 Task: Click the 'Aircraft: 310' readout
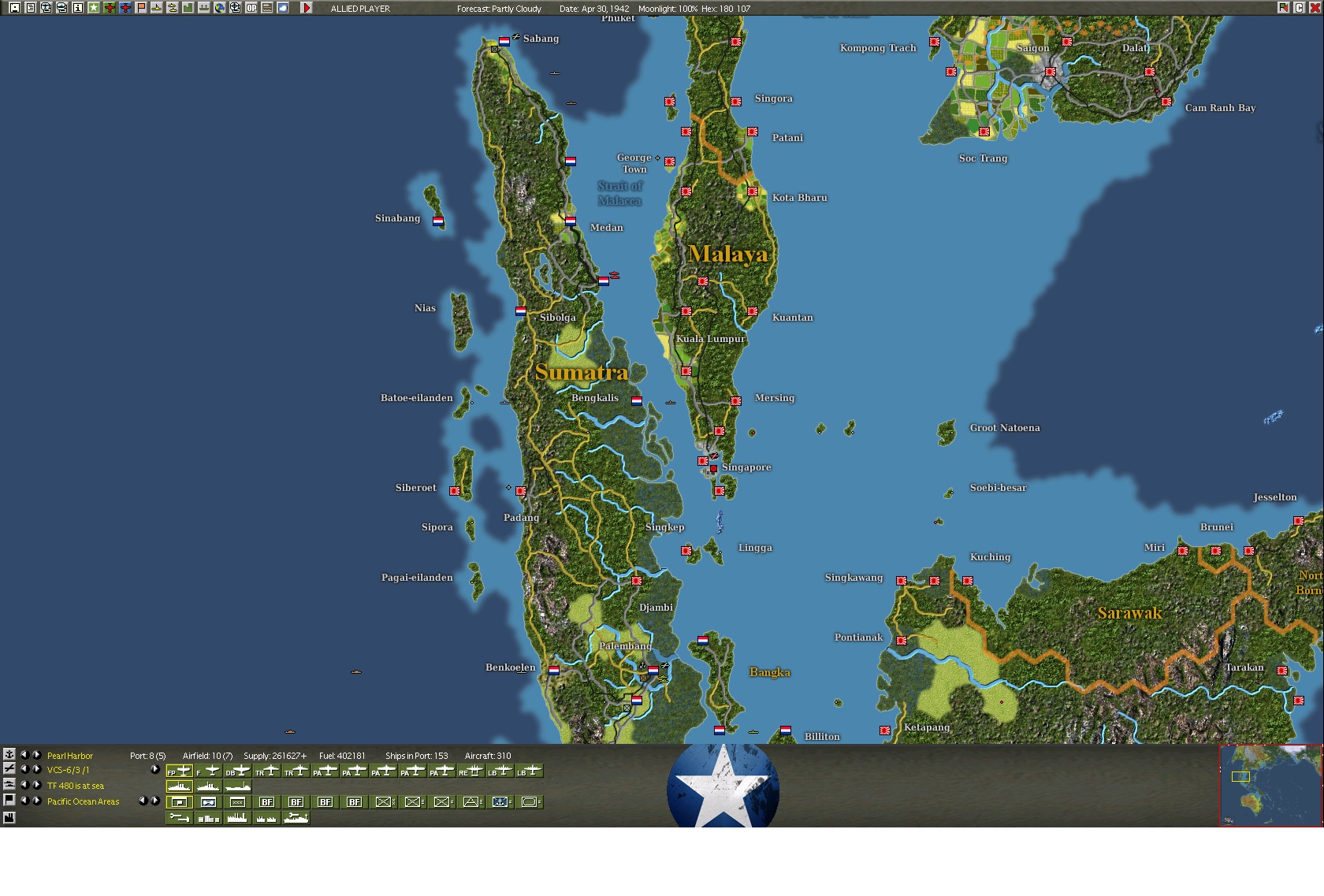point(488,756)
